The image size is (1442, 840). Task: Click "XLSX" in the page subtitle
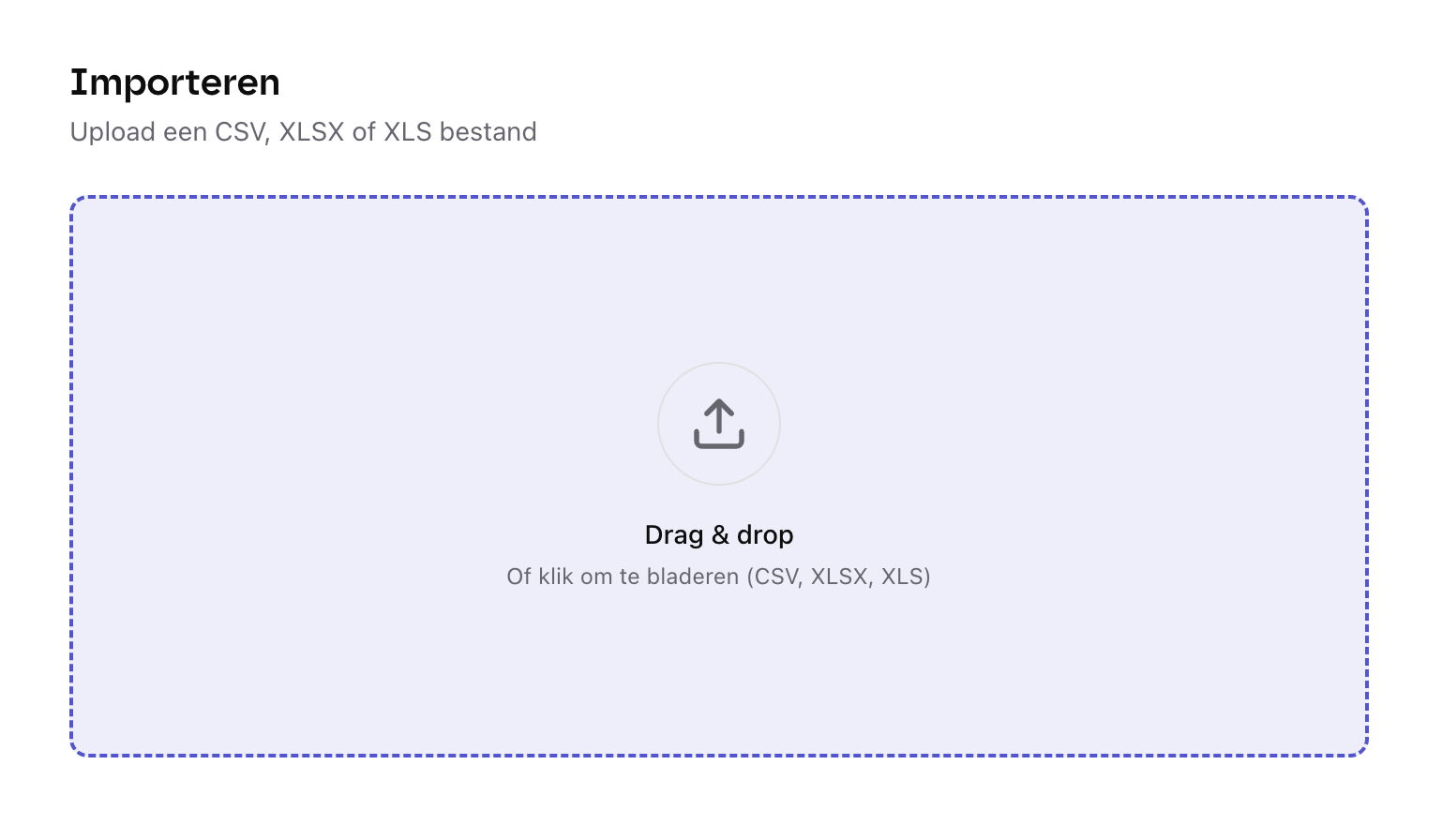point(311,132)
